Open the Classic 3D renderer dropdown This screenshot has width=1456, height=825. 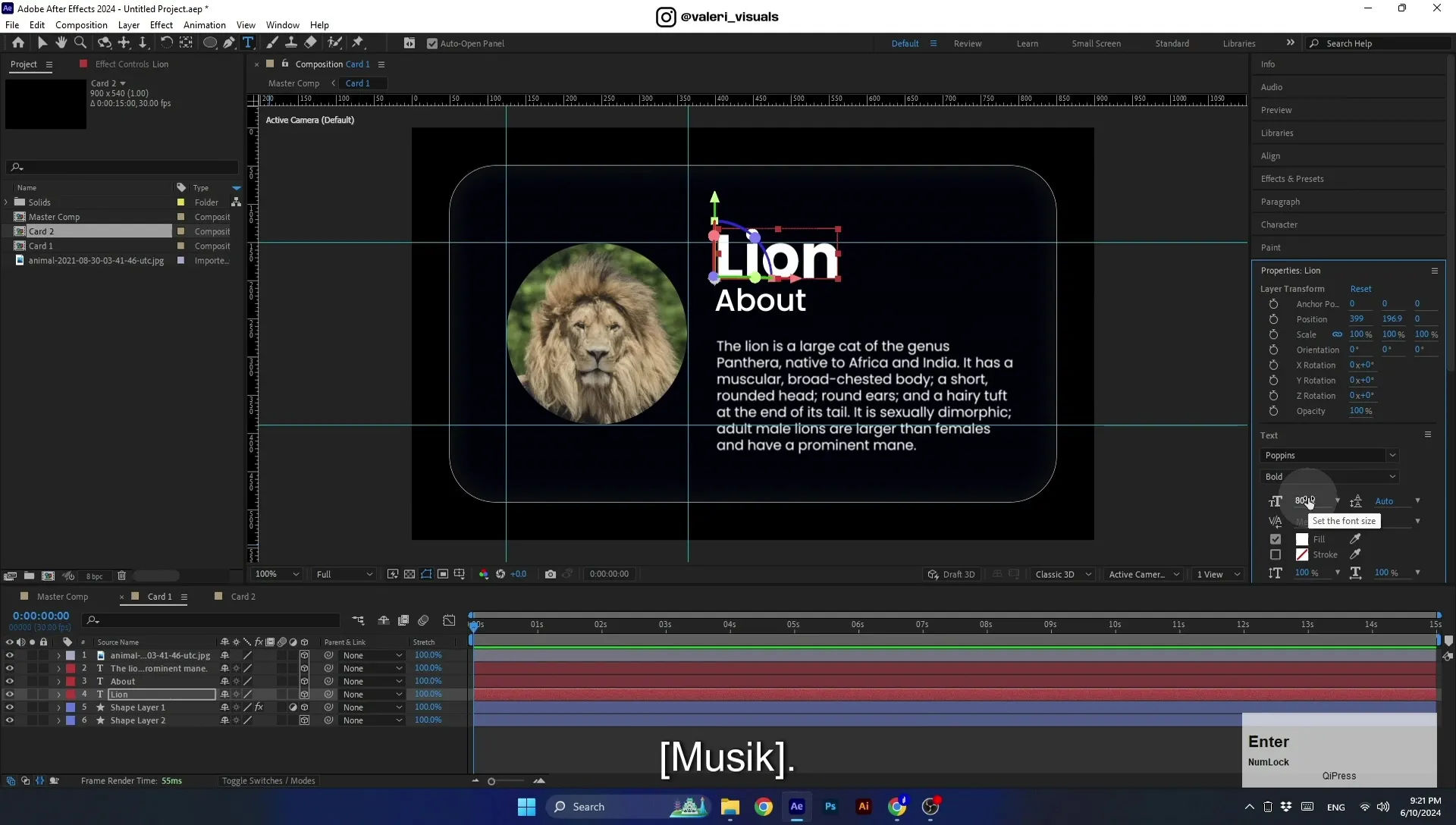(1063, 574)
